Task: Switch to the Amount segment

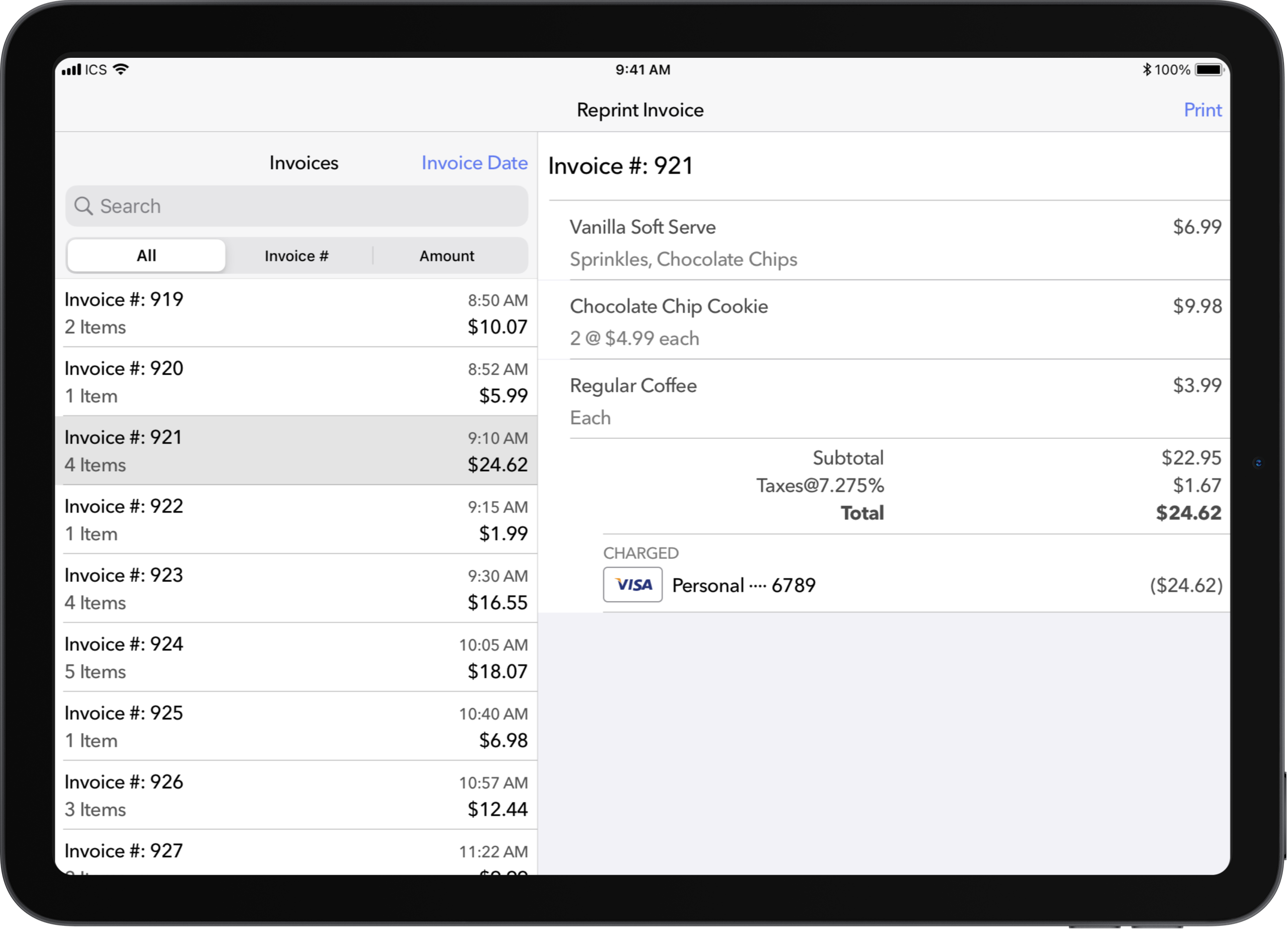Action: (x=447, y=256)
